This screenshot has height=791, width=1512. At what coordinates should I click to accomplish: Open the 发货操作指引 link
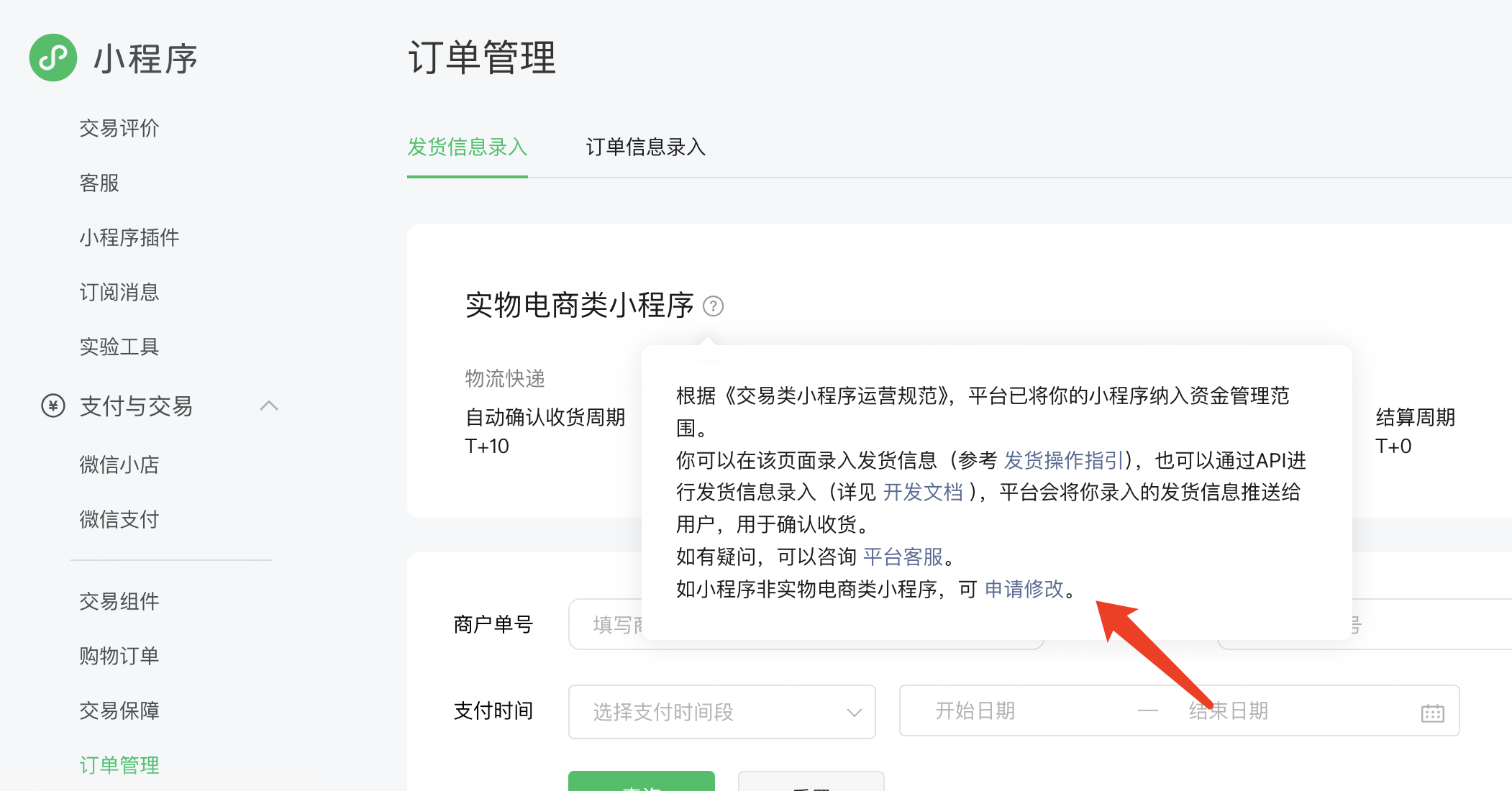(1064, 460)
